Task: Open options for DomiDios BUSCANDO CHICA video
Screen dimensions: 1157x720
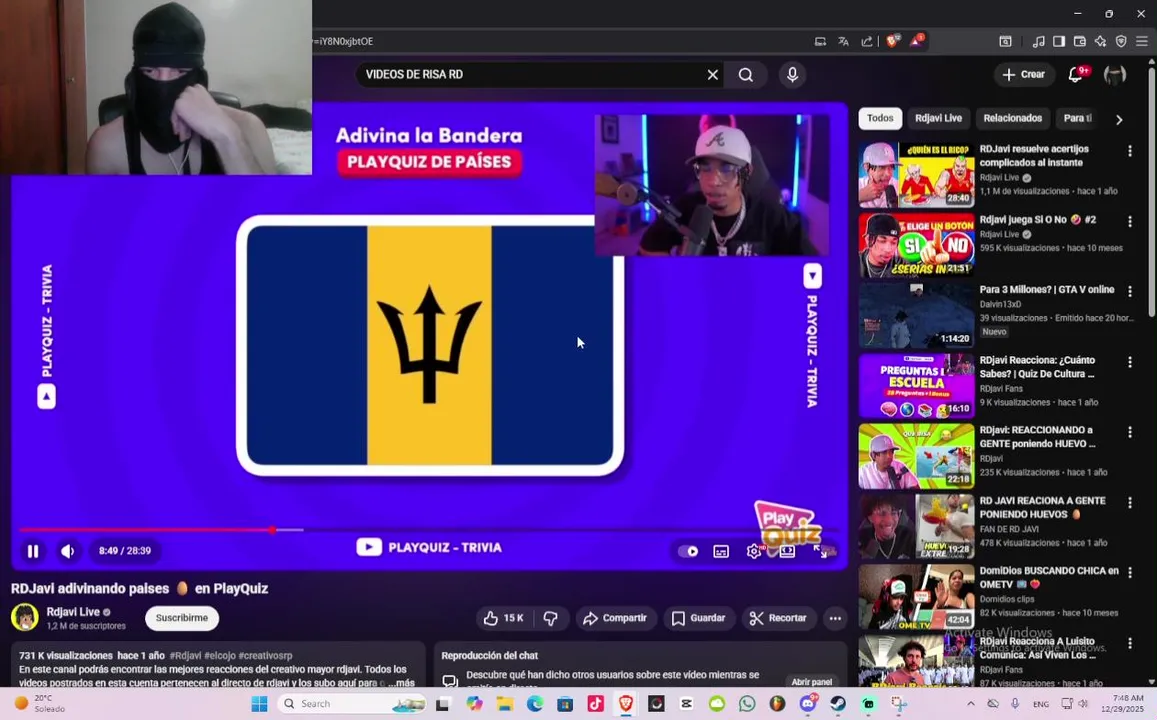Action: pyautogui.click(x=1130, y=572)
